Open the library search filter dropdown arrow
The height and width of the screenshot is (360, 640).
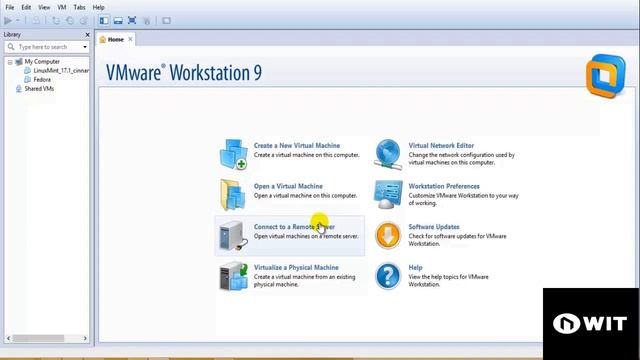click(x=85, y=47)
